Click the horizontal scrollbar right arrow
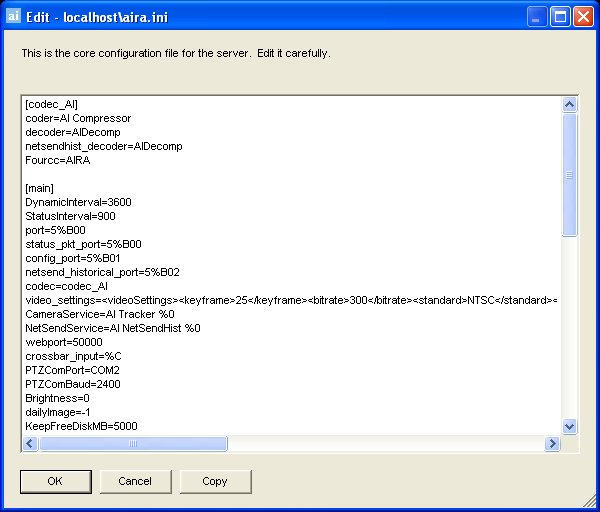This screenshot has height=512, width=600. [552, 443]
